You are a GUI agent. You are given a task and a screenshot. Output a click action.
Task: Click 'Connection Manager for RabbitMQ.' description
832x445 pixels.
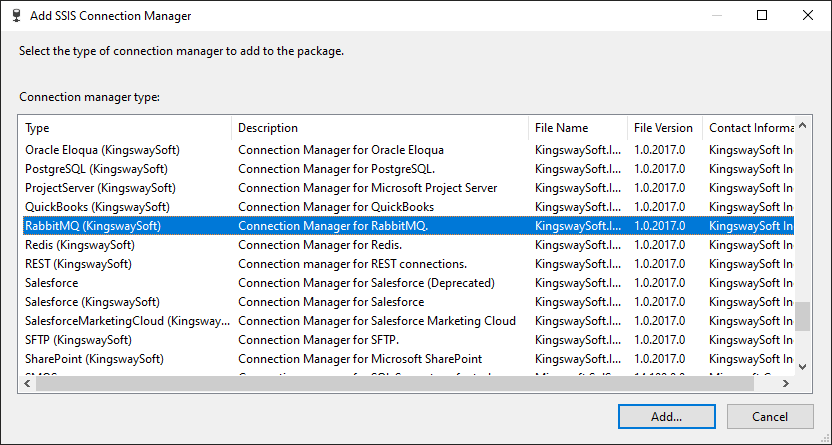pyautogui.click(x=333, y=226)
